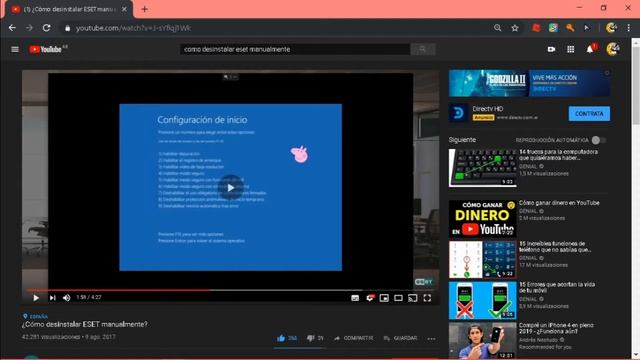Open the notifications bell

(590, 49)
